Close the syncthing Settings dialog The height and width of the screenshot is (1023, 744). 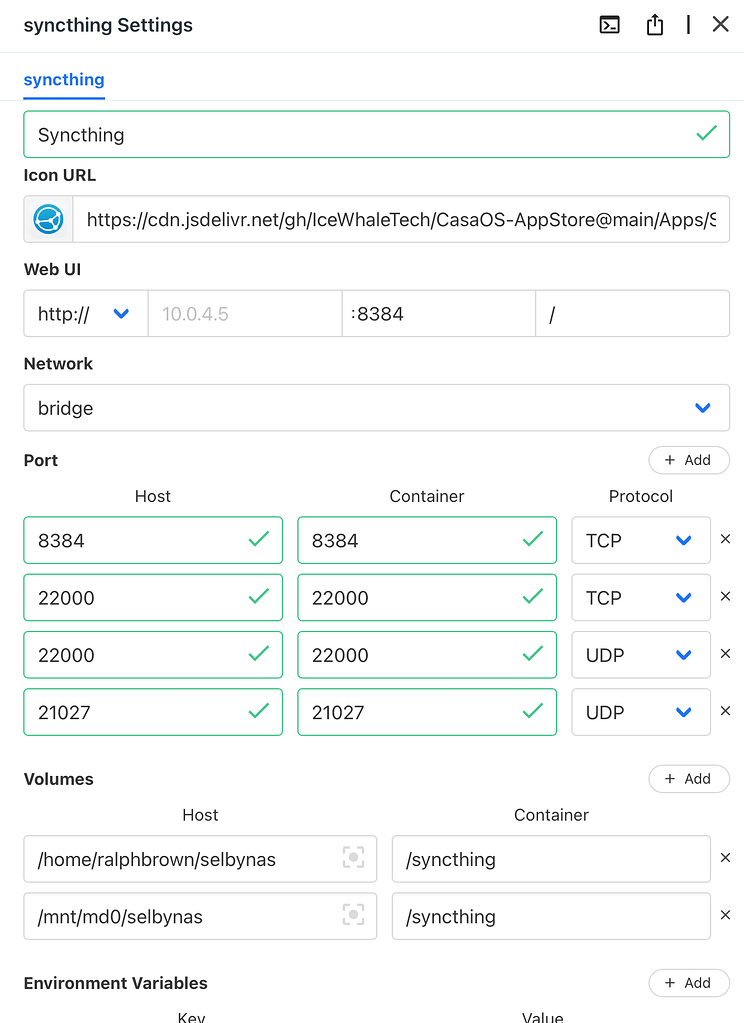pos(720,25)
